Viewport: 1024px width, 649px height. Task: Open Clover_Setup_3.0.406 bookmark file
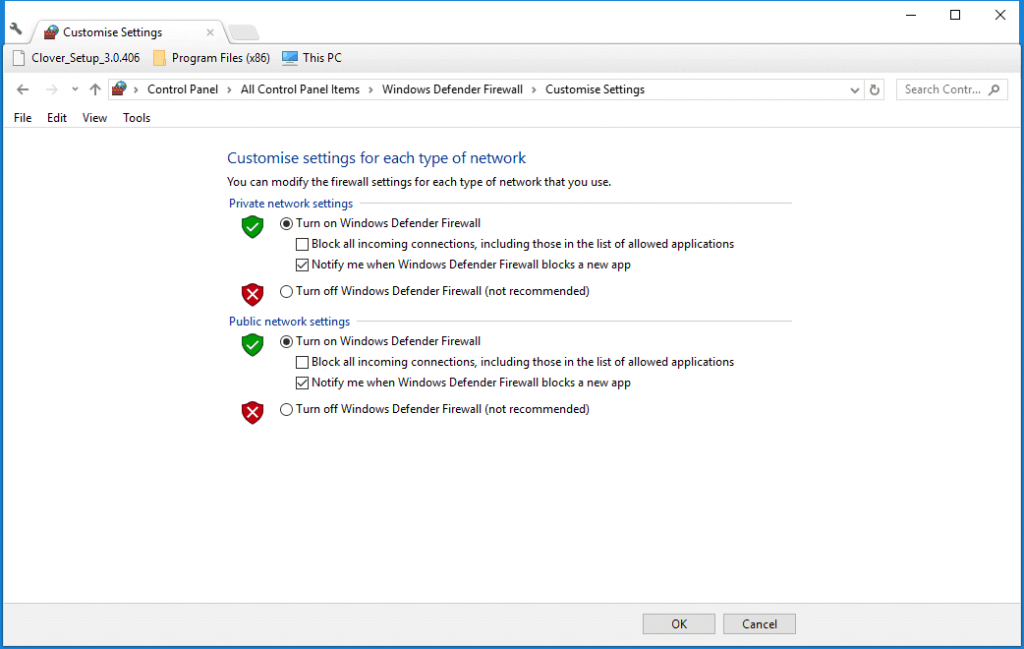[76, 58]
